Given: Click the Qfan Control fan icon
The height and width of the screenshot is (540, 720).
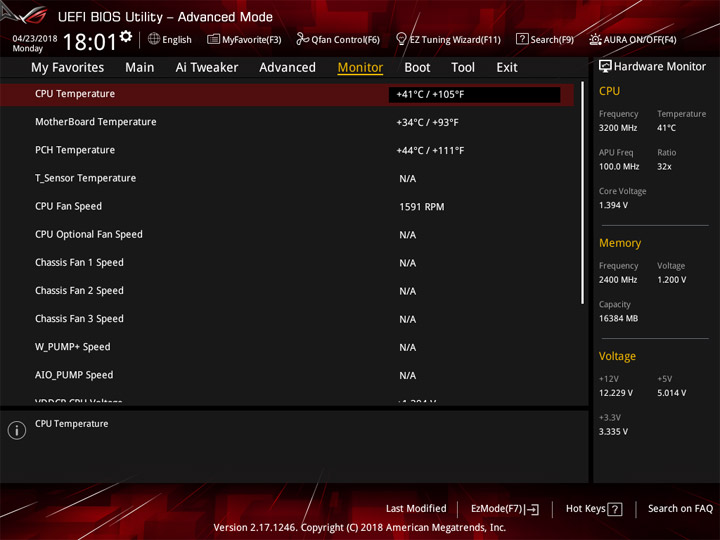Looking at the screenshot, I should tap(302, 39).
